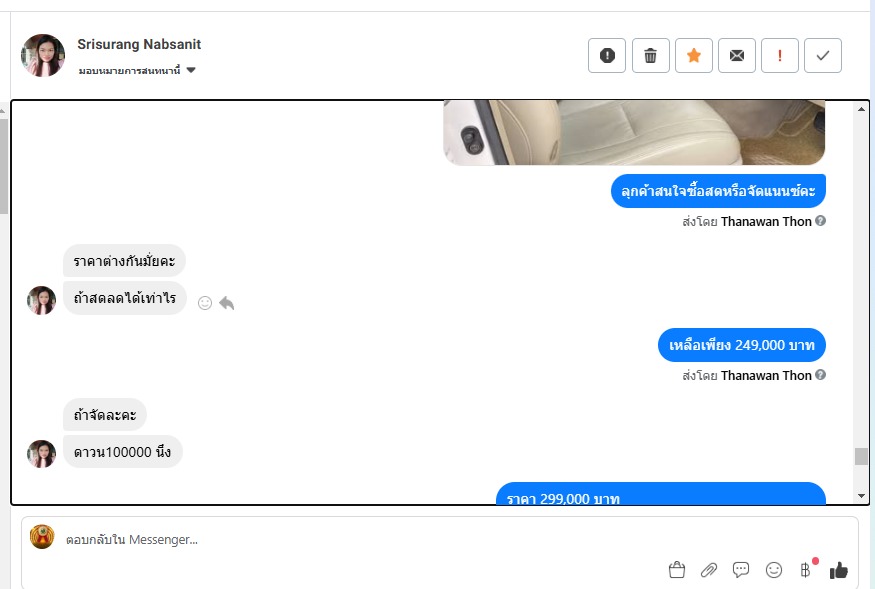Open the shopping bag products icon
This screenshot has height=589, width=875.
[x=676, y=569]
